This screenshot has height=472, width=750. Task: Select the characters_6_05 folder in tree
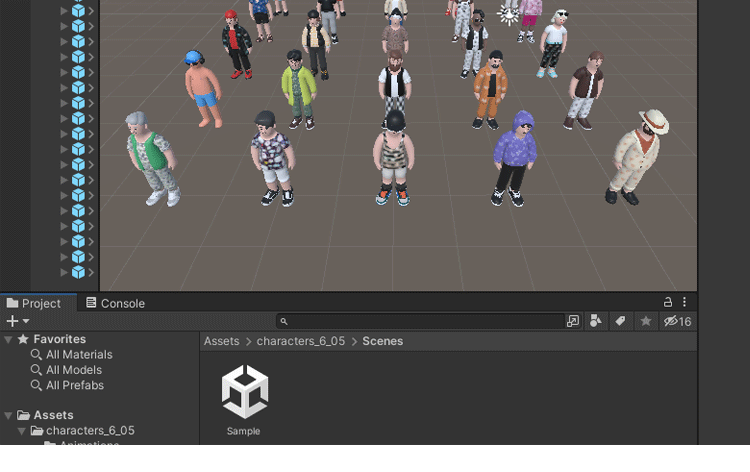83,430
